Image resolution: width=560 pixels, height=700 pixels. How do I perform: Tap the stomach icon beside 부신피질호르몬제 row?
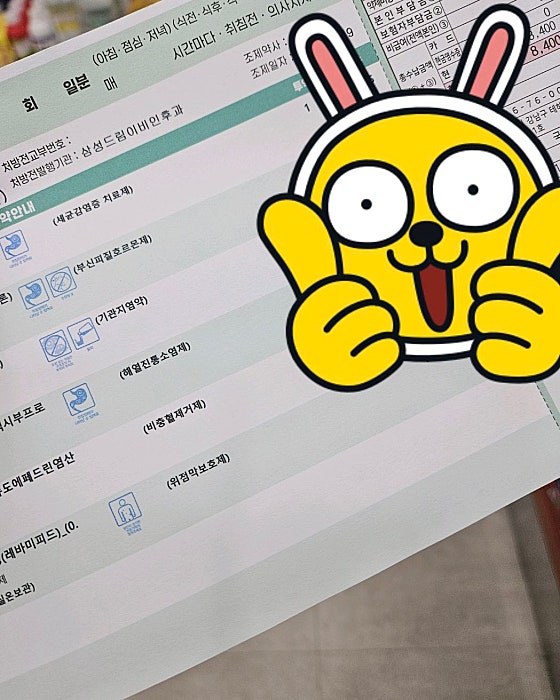click(x=33, y=294)
